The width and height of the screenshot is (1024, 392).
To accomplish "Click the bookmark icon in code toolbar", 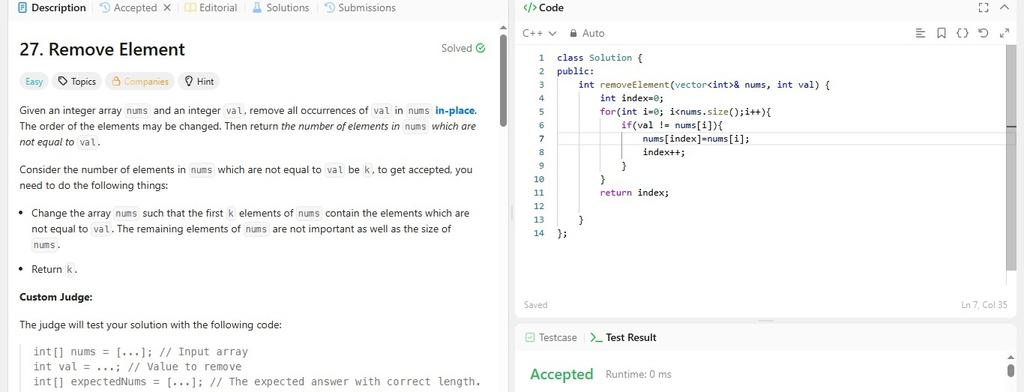I will coord(941,33).
